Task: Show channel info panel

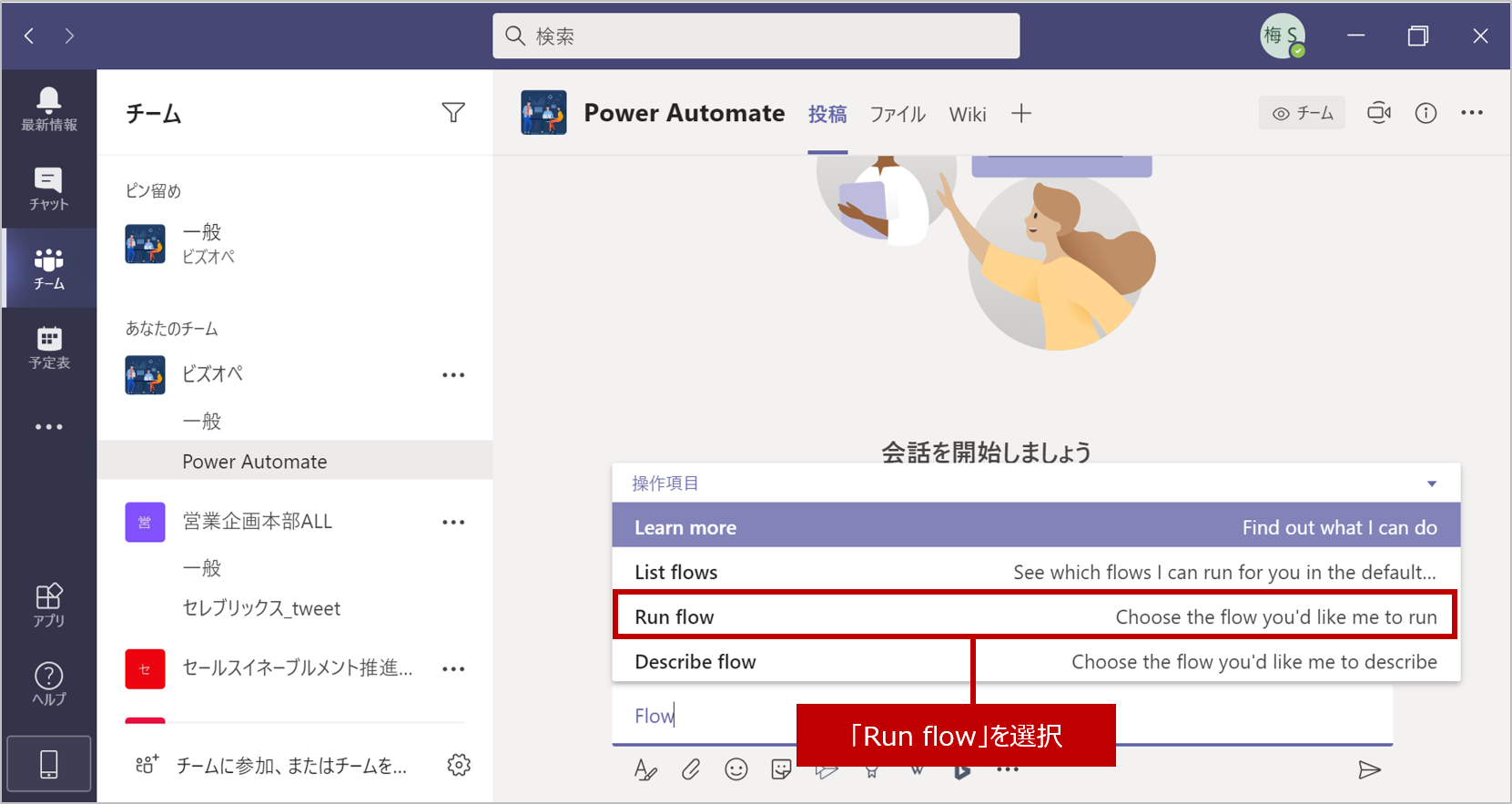Action: coord(1426,113)
